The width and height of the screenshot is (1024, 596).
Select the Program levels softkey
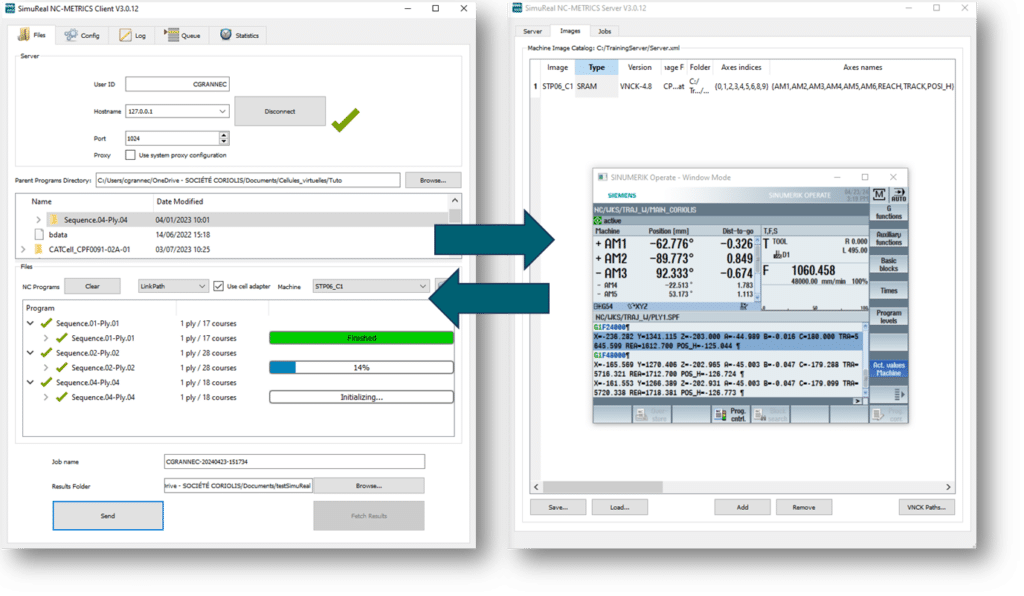click(x=888, y=317)
